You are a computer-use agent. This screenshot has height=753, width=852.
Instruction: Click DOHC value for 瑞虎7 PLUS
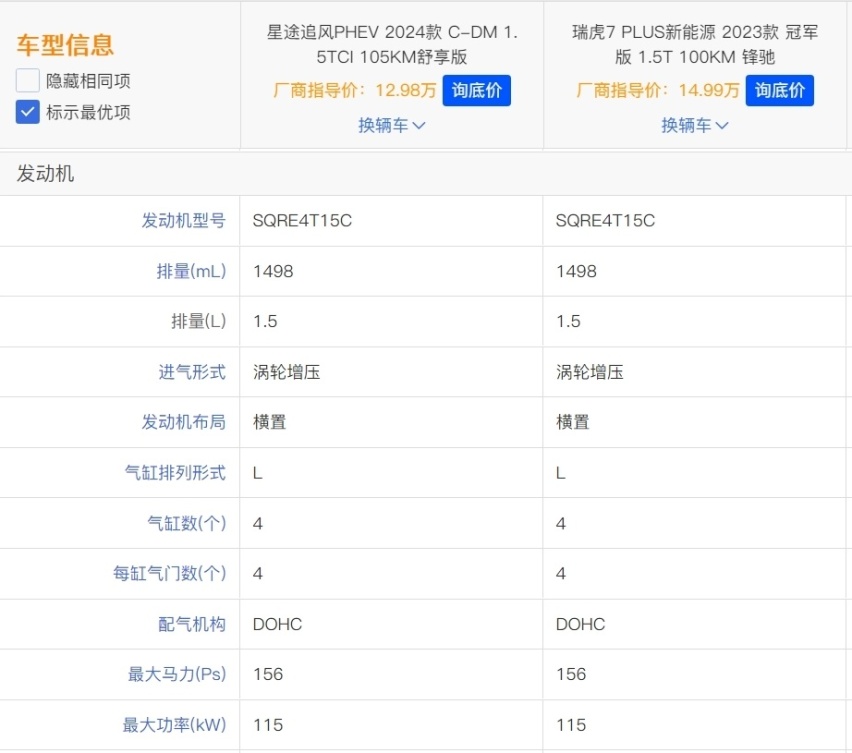[580, 624]
